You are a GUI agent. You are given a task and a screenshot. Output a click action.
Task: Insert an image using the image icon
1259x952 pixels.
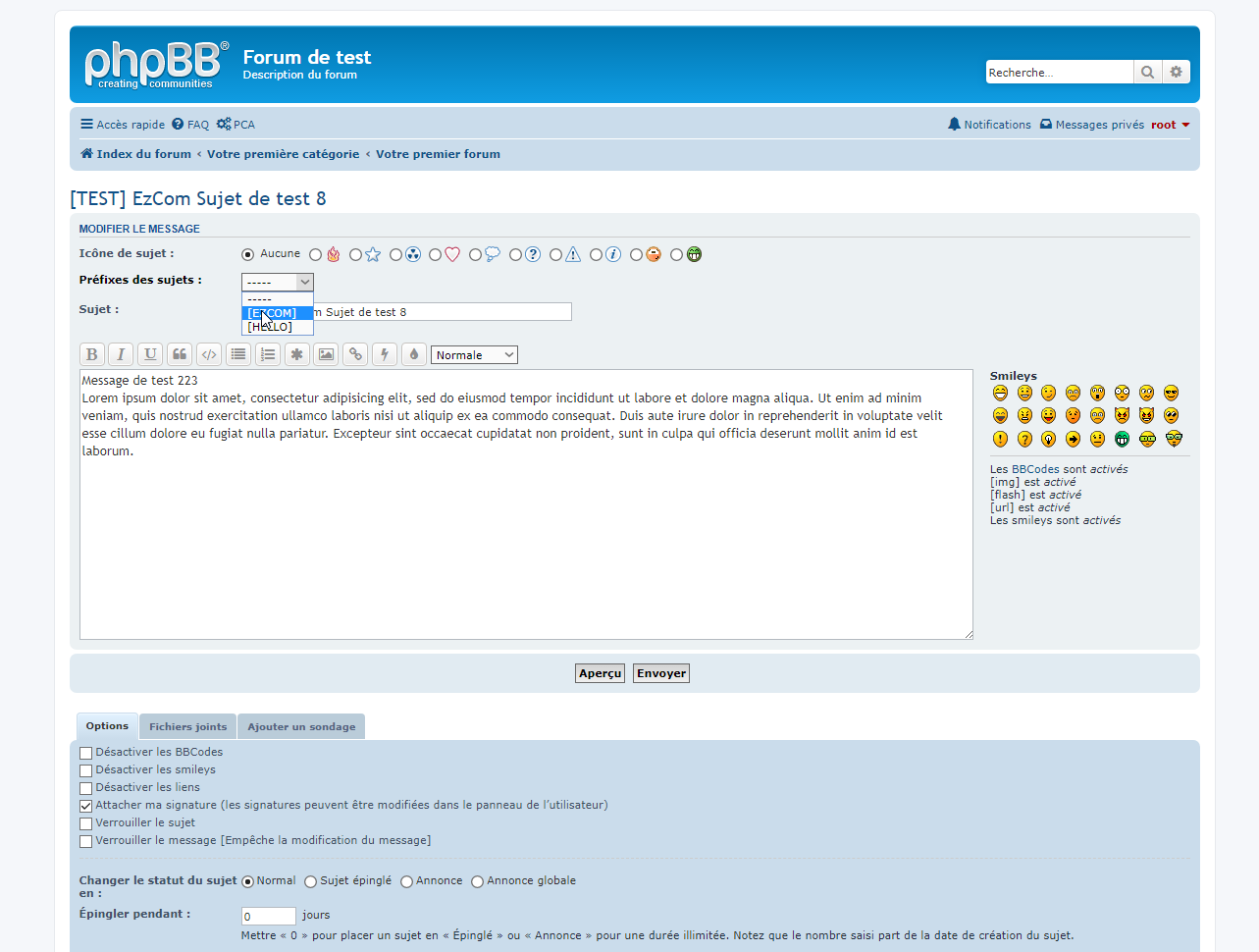point(326,354)
